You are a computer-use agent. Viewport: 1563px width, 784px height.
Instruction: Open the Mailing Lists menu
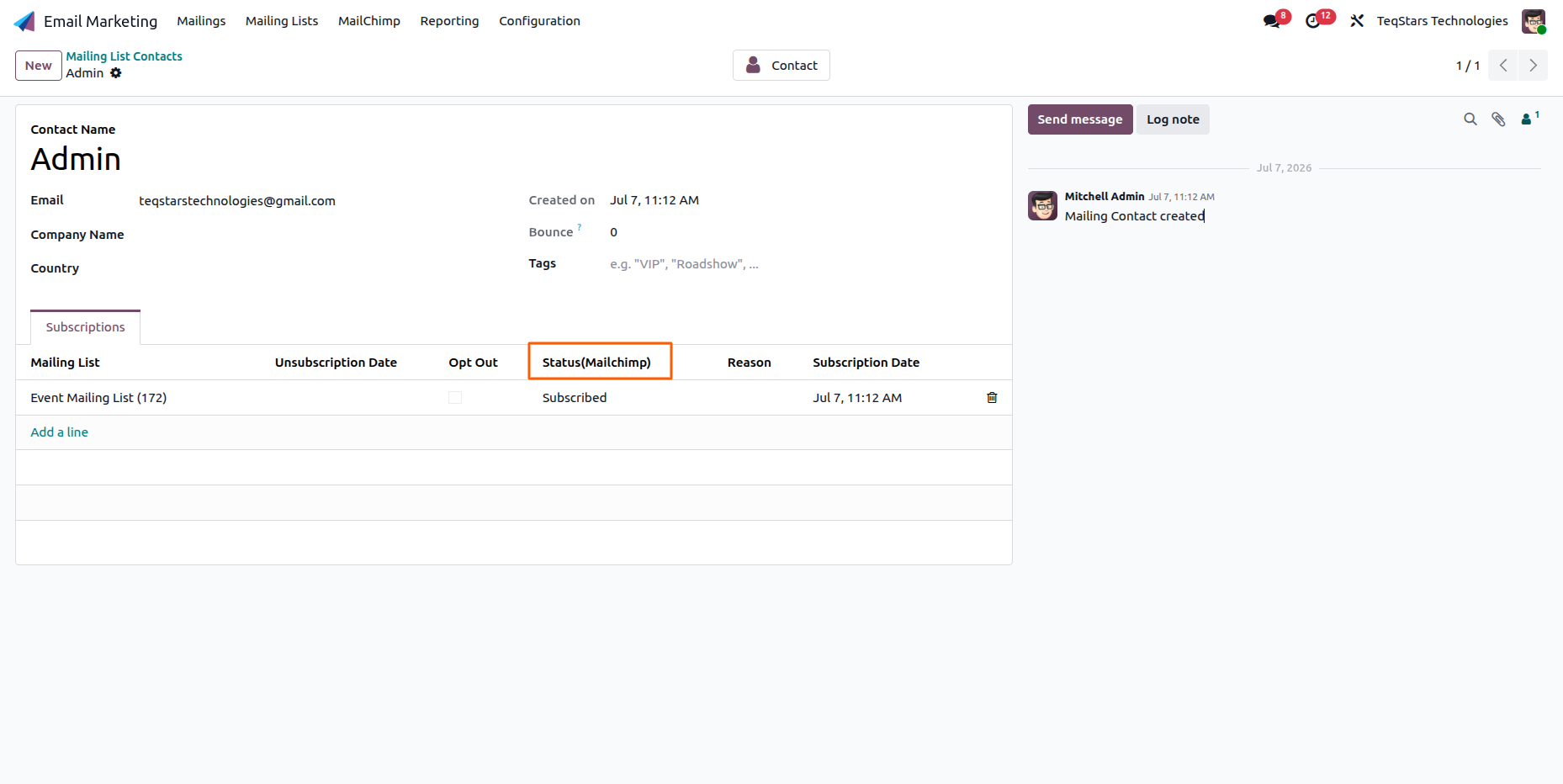(x=282, y=21)
